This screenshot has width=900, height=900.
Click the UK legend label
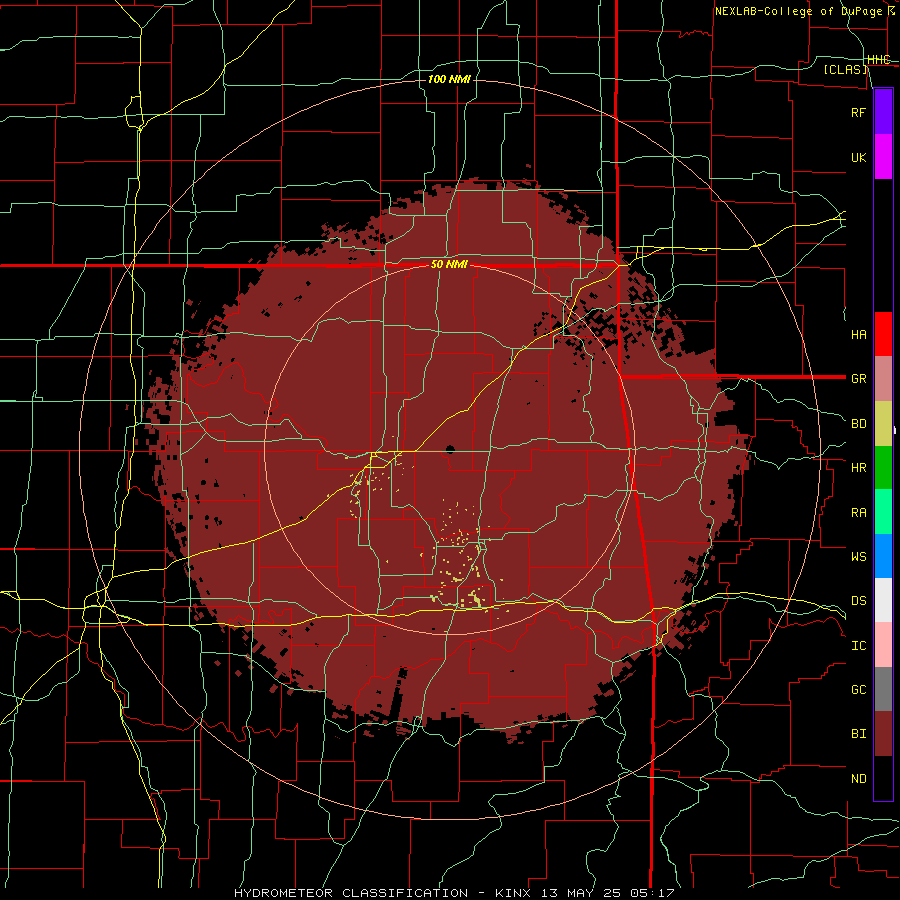[x=858, y=157]
